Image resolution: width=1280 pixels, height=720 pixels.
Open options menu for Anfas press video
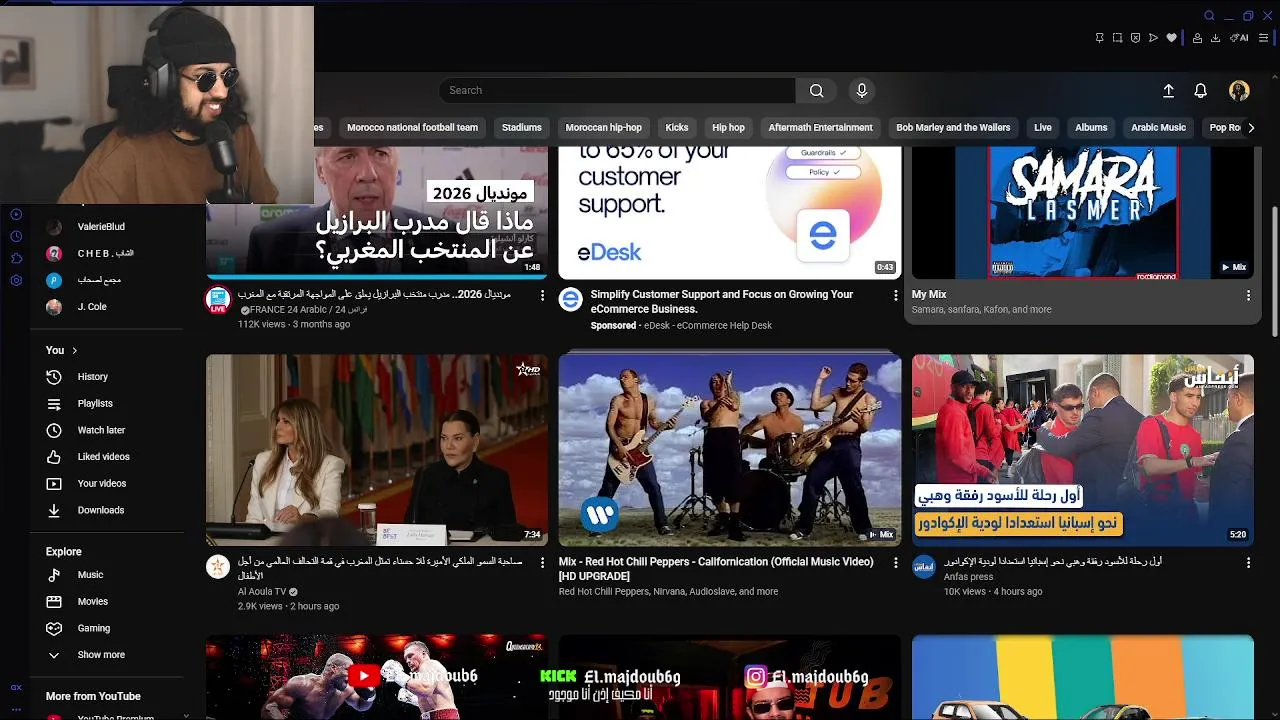[1248, 563]
